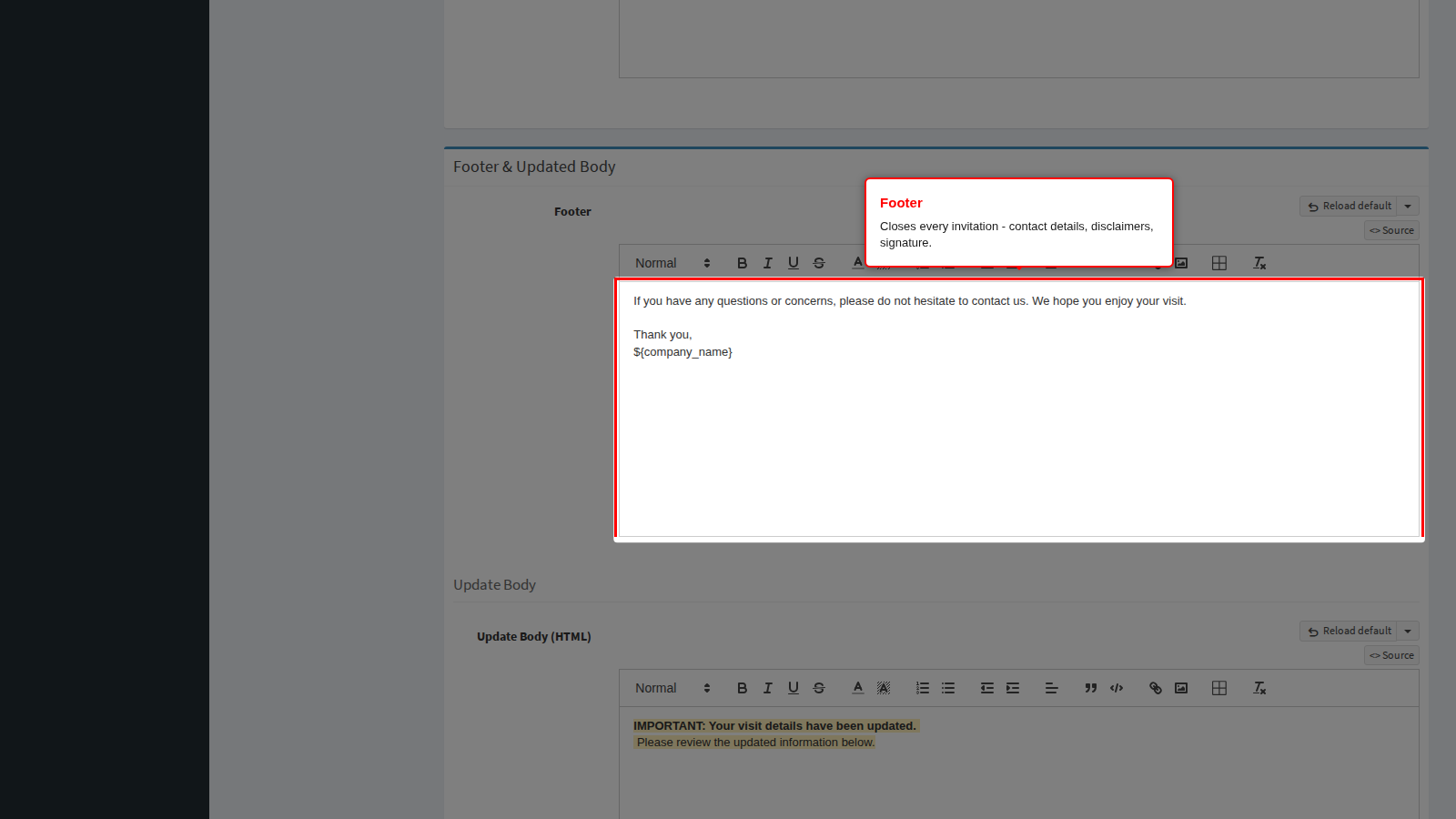Insert an image from the Footer toolbar
This screenshot has height=819, width=1456.
tap(1181, 263)
